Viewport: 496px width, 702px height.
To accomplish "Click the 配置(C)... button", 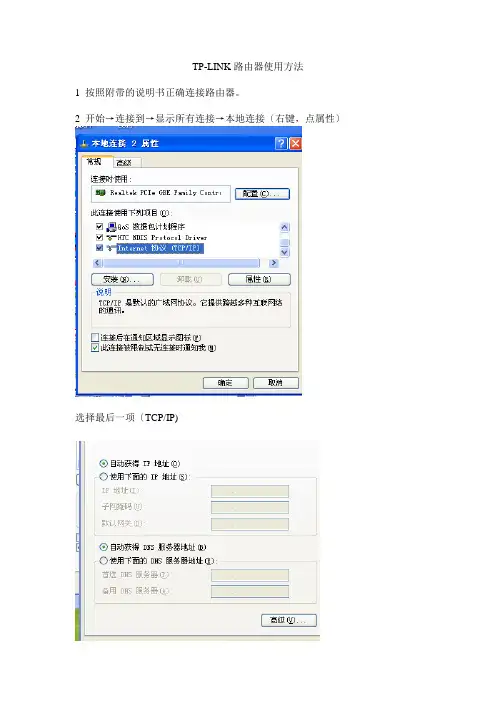I will (x=262, y=194).
